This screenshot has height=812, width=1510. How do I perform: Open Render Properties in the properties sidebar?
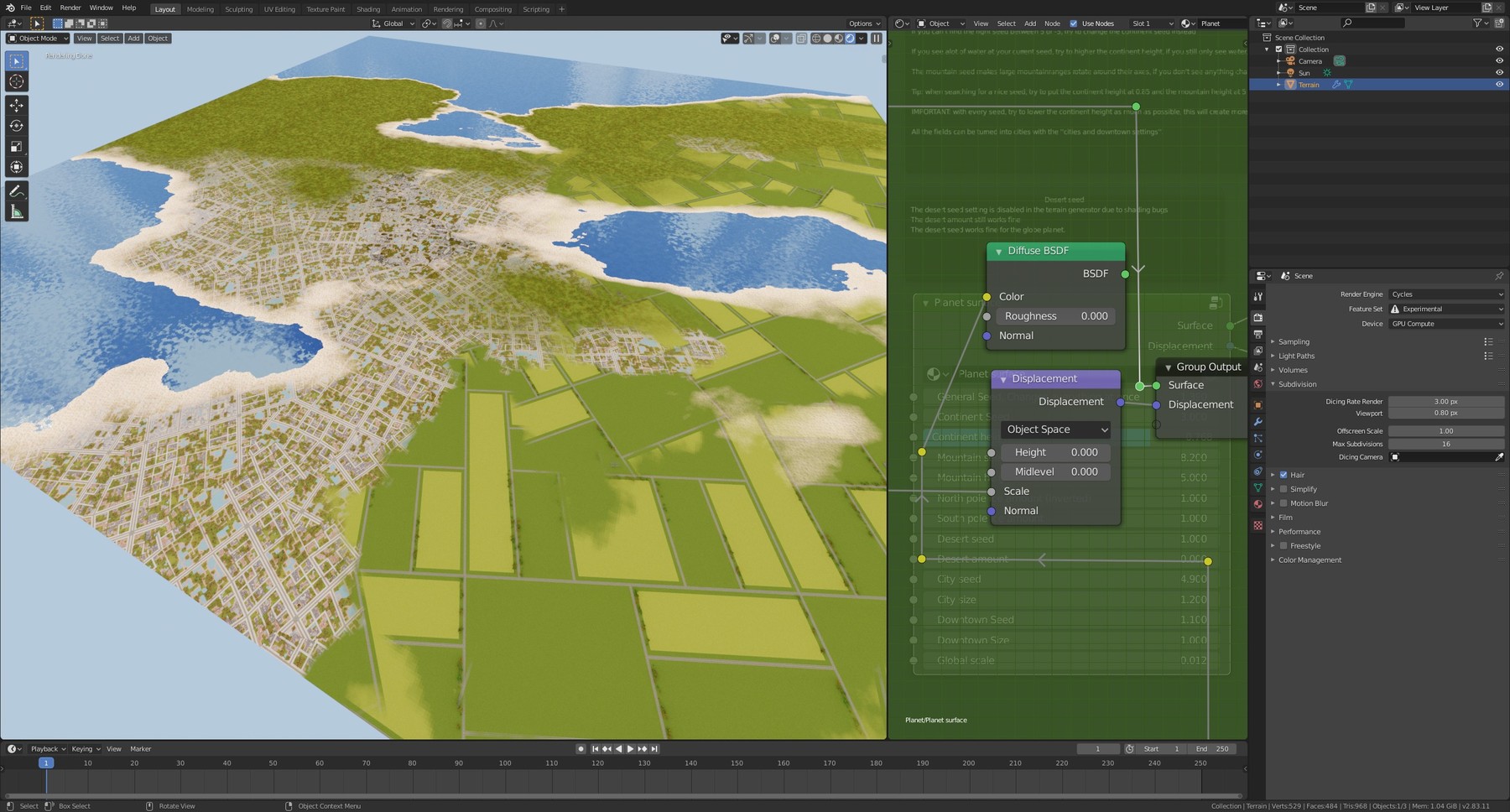(1257, 317)
